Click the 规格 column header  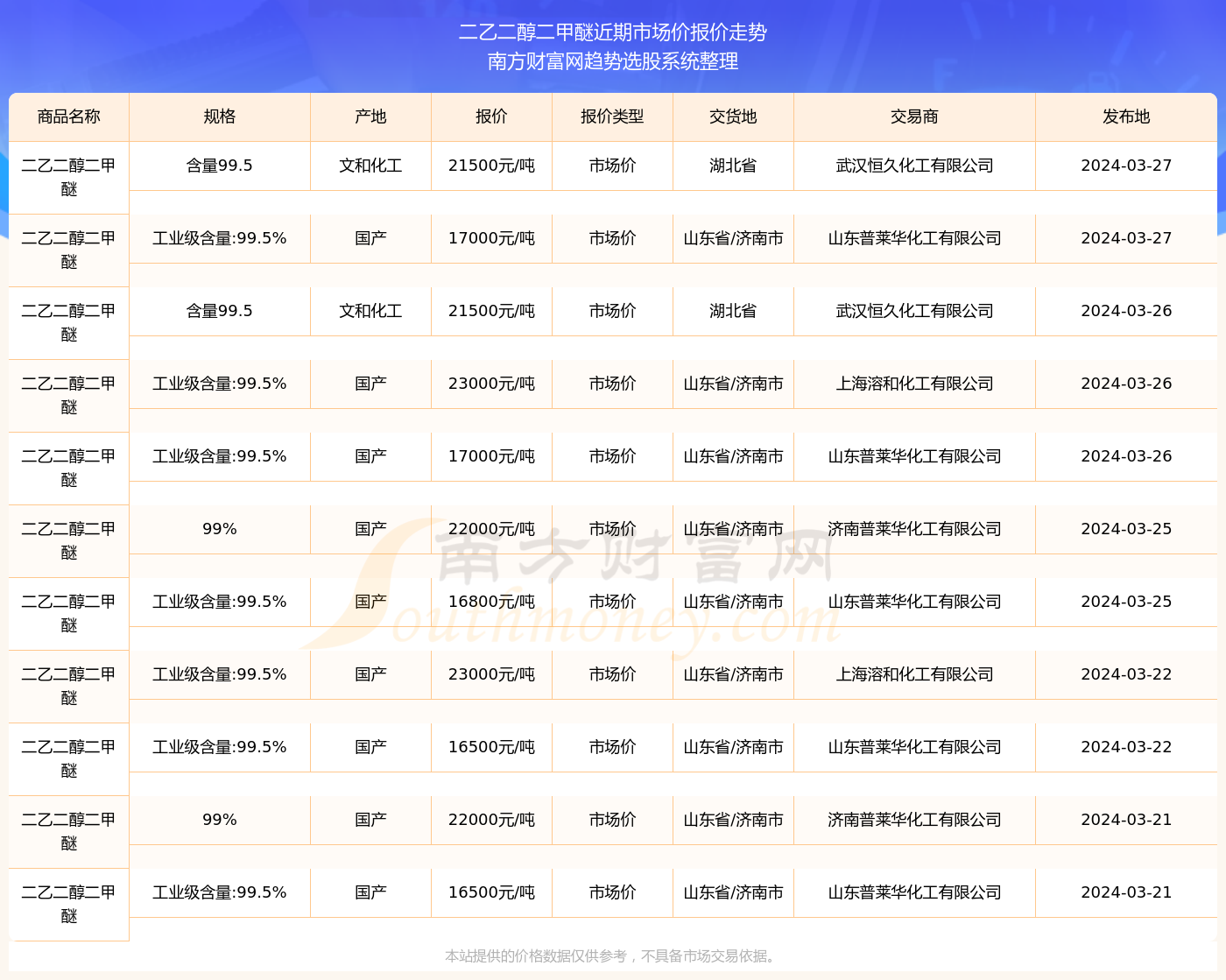click(x=220, y=116)
